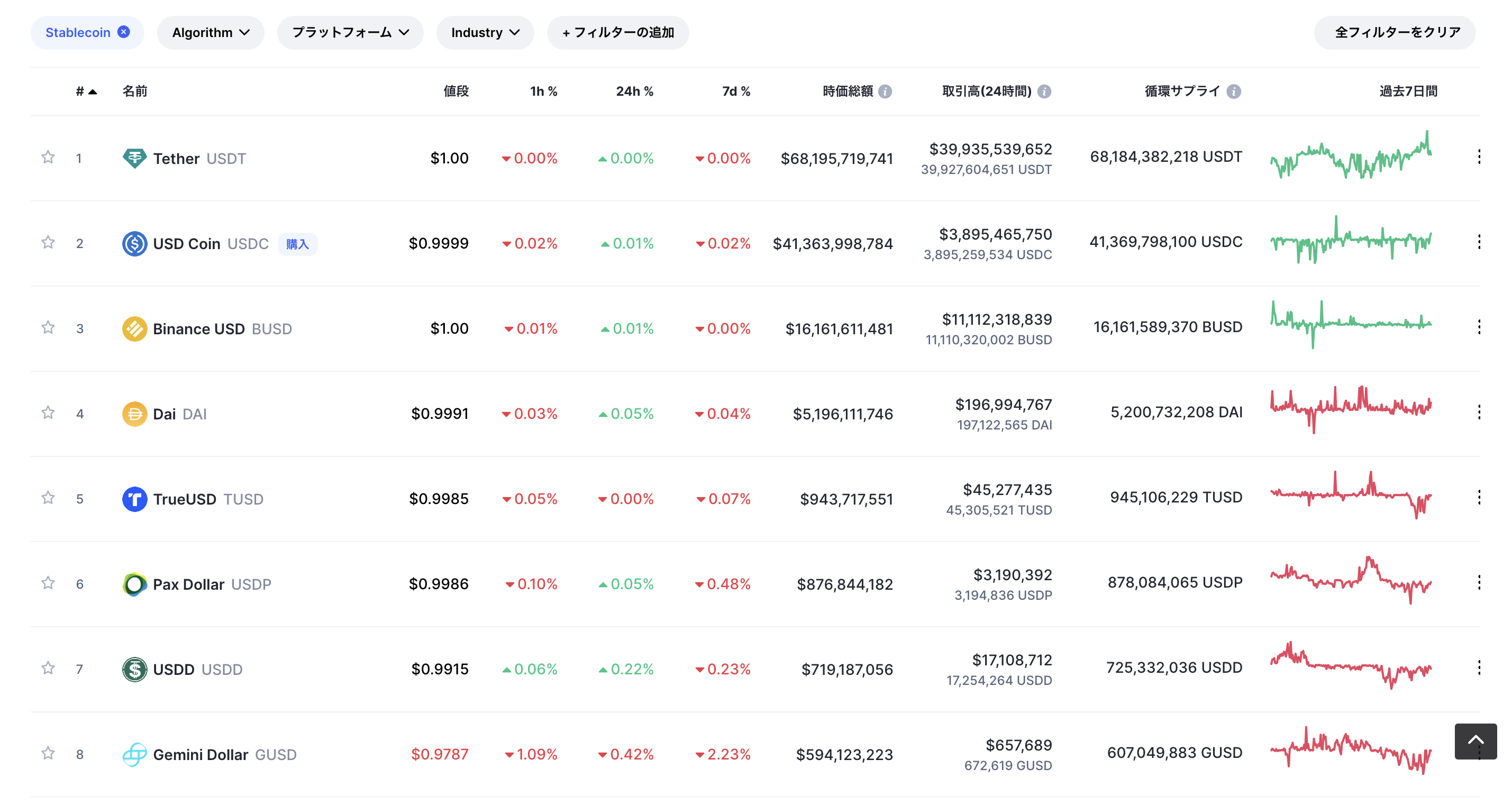View Gemini Dollar's 7-day sparkline chart
Viewport: 1512px width, 805px height.
(x=1351, y=751)
